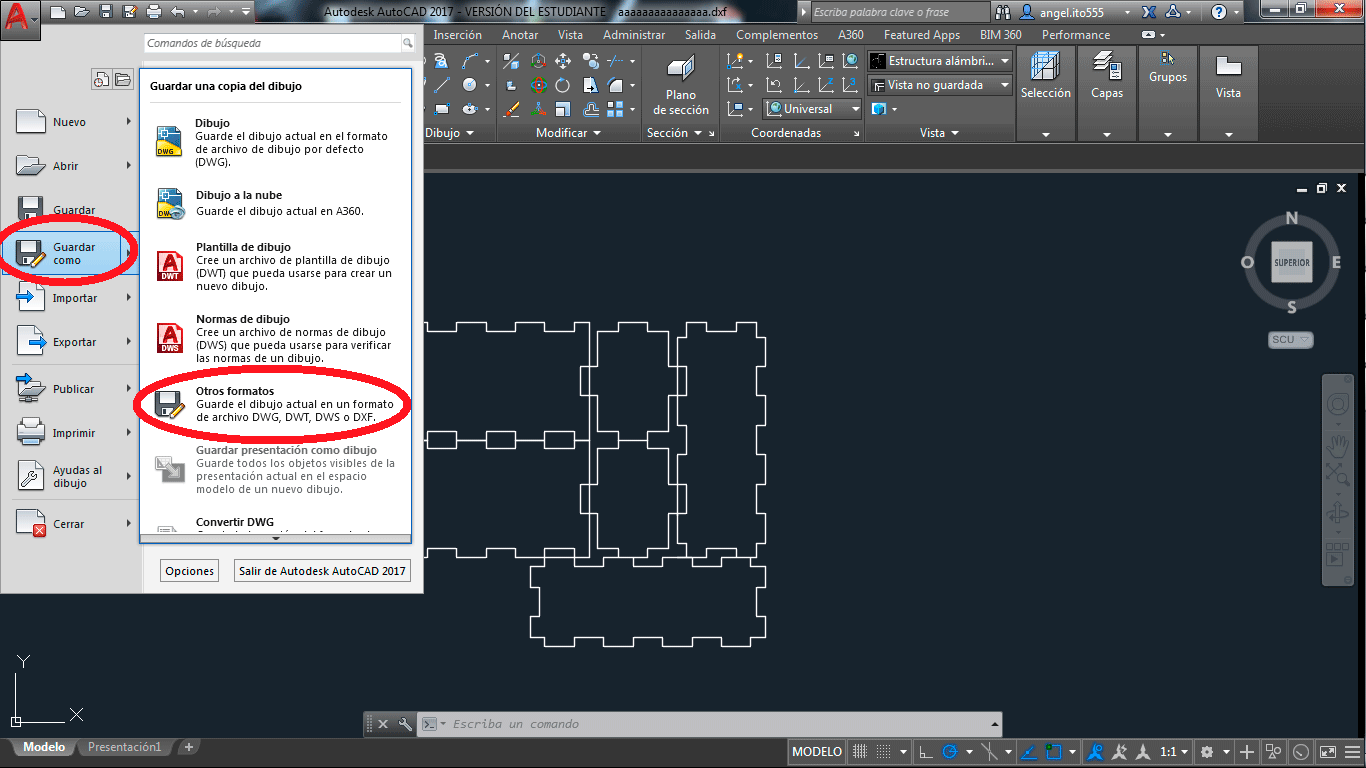
Task: Click the Quick Access New file icon
Action: click(57, 12)
